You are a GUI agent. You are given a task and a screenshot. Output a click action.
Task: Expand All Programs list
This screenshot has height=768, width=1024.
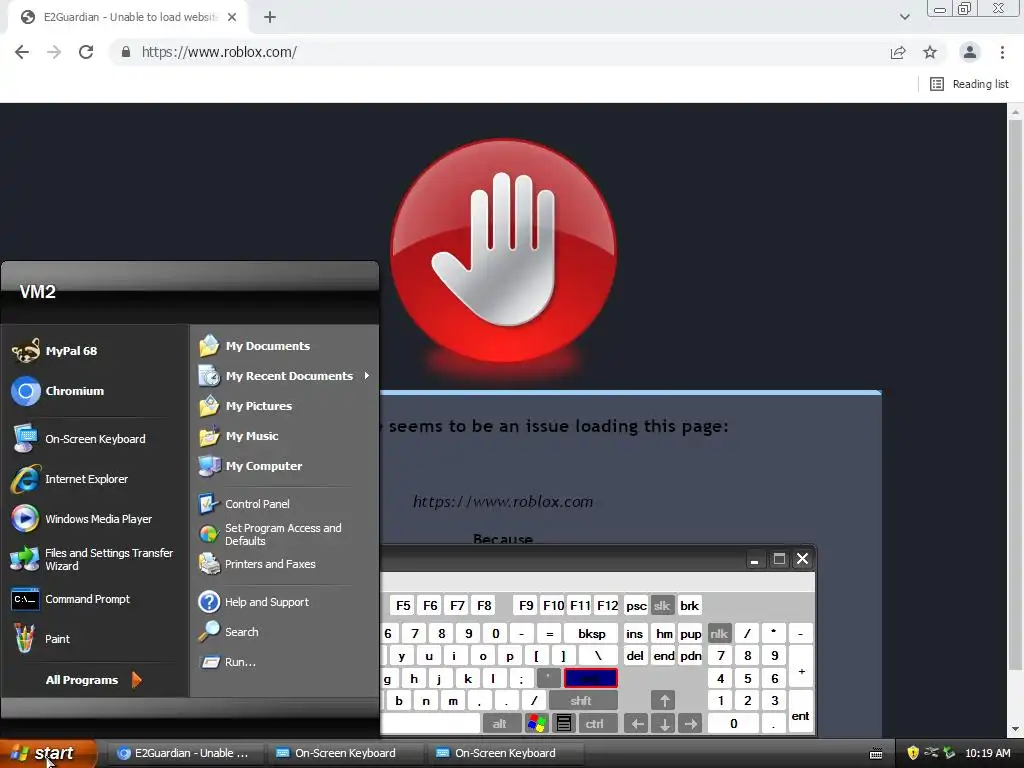click(93, 680)
